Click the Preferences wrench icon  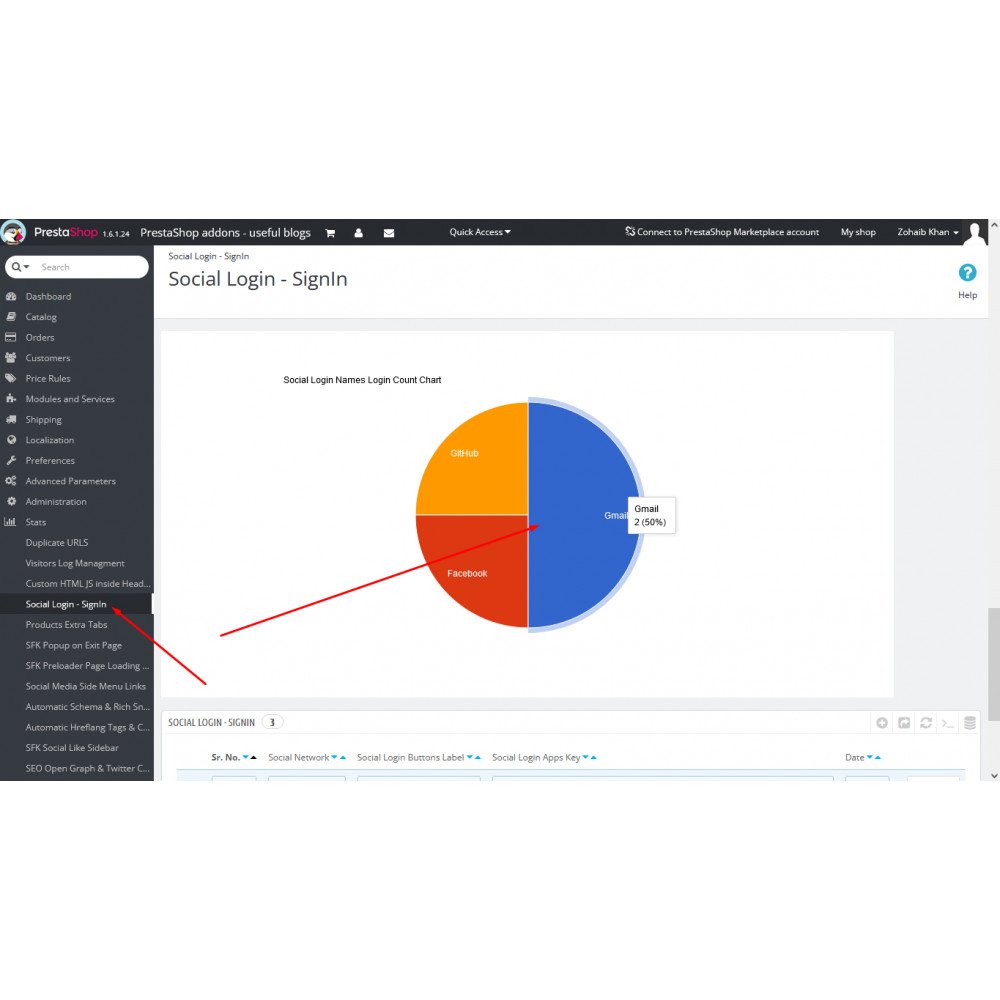(11, 460)
